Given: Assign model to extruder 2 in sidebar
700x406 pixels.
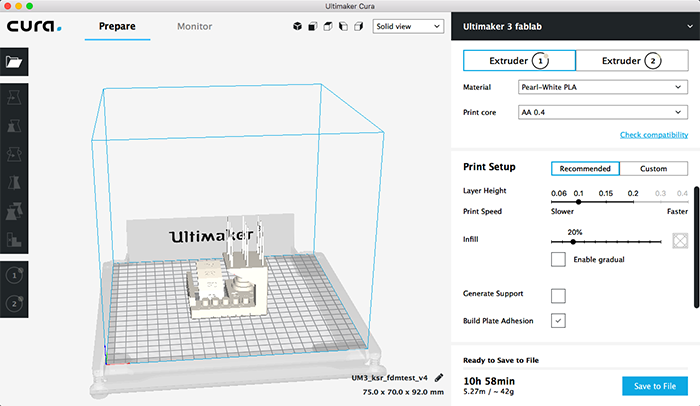Looking at the screenshot, I should point(14,304).
